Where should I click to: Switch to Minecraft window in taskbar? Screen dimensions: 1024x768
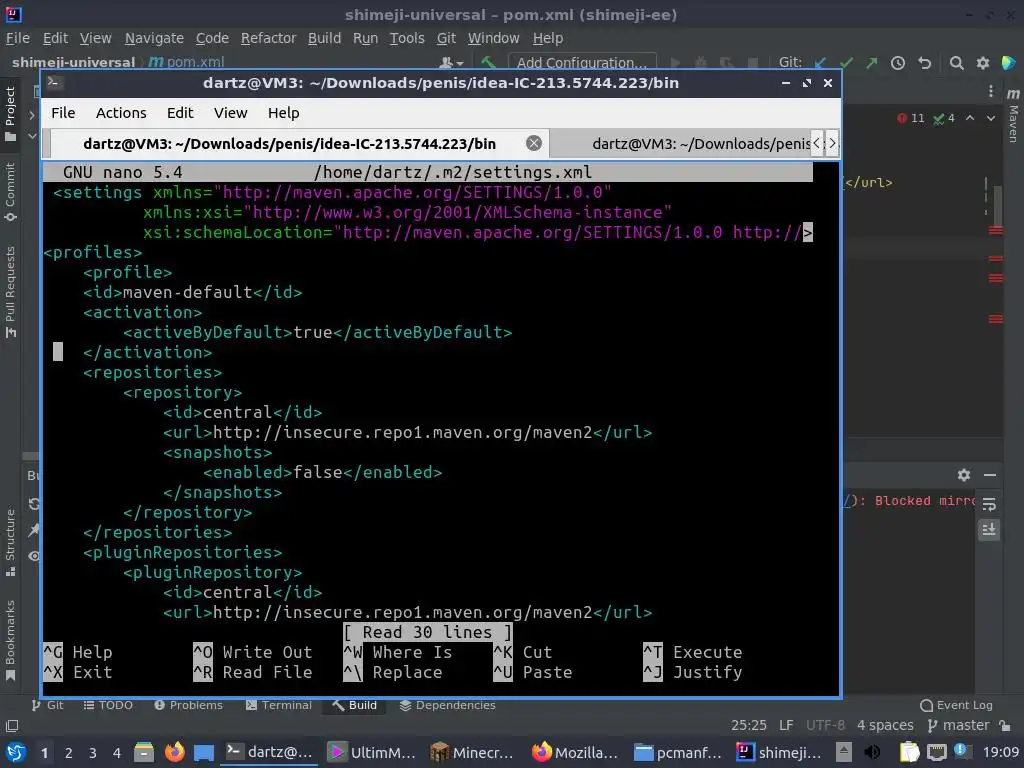coord(473,752)
